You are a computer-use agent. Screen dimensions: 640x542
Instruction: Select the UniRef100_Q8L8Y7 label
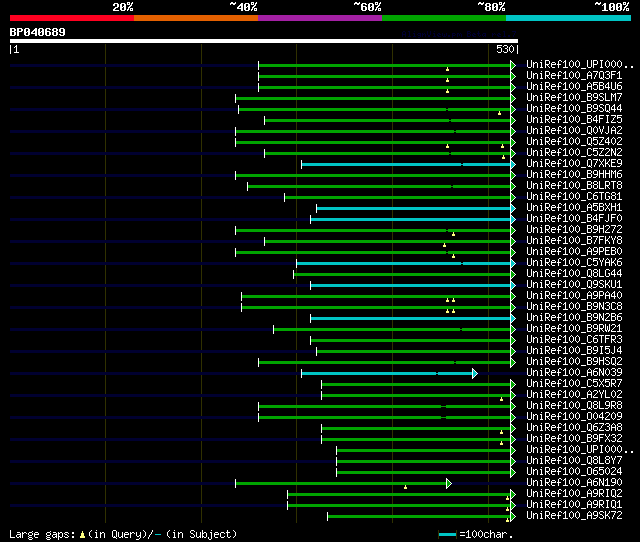pos(574,461)
